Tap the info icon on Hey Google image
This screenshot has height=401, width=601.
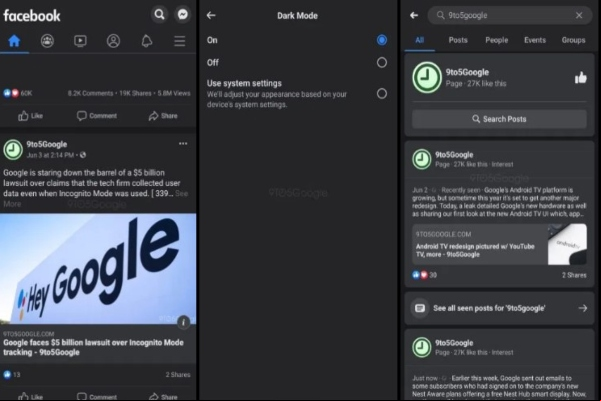click(183, 322)
